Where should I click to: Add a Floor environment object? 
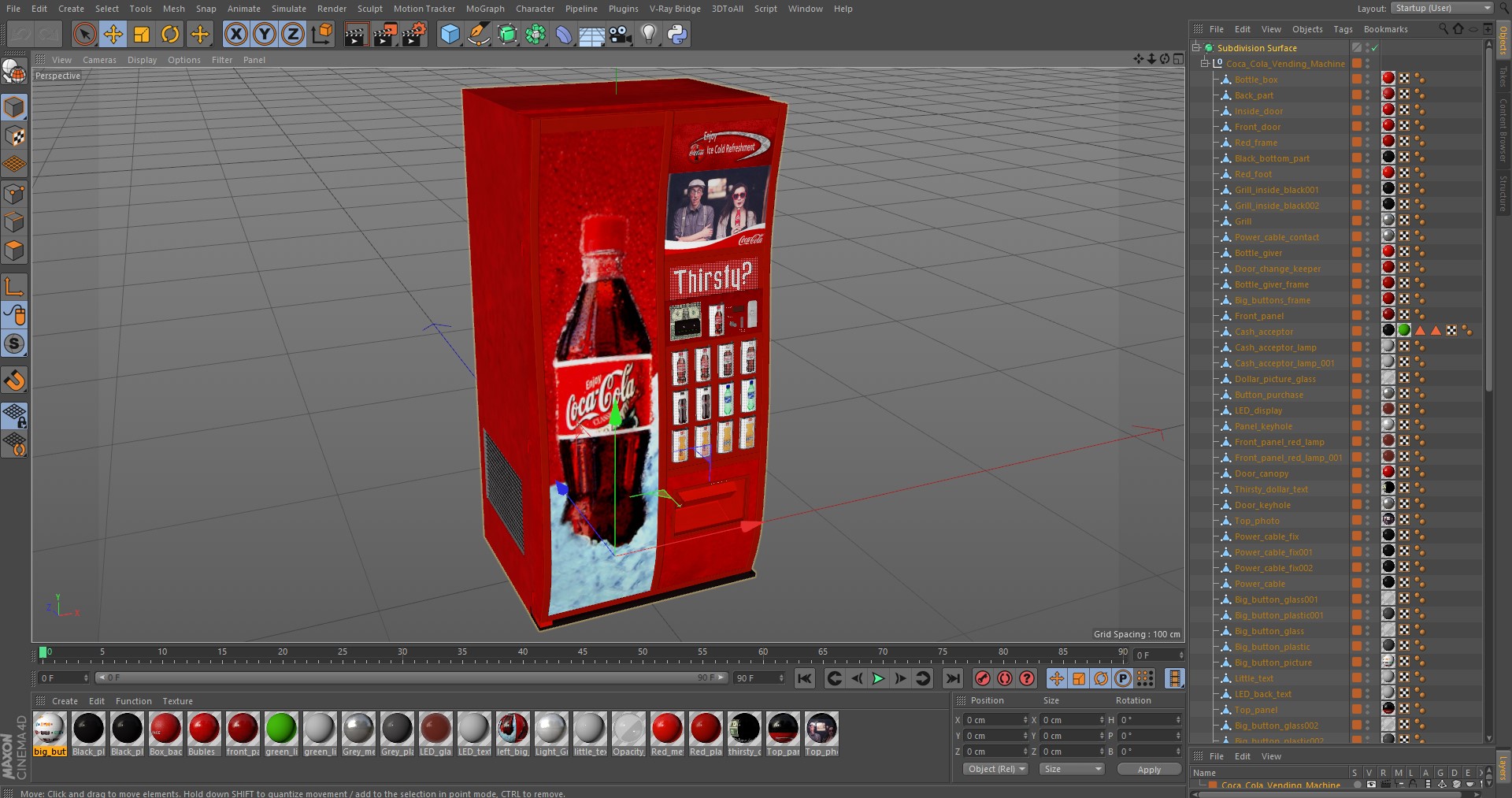pyautogui.click(x=591, y=34)
